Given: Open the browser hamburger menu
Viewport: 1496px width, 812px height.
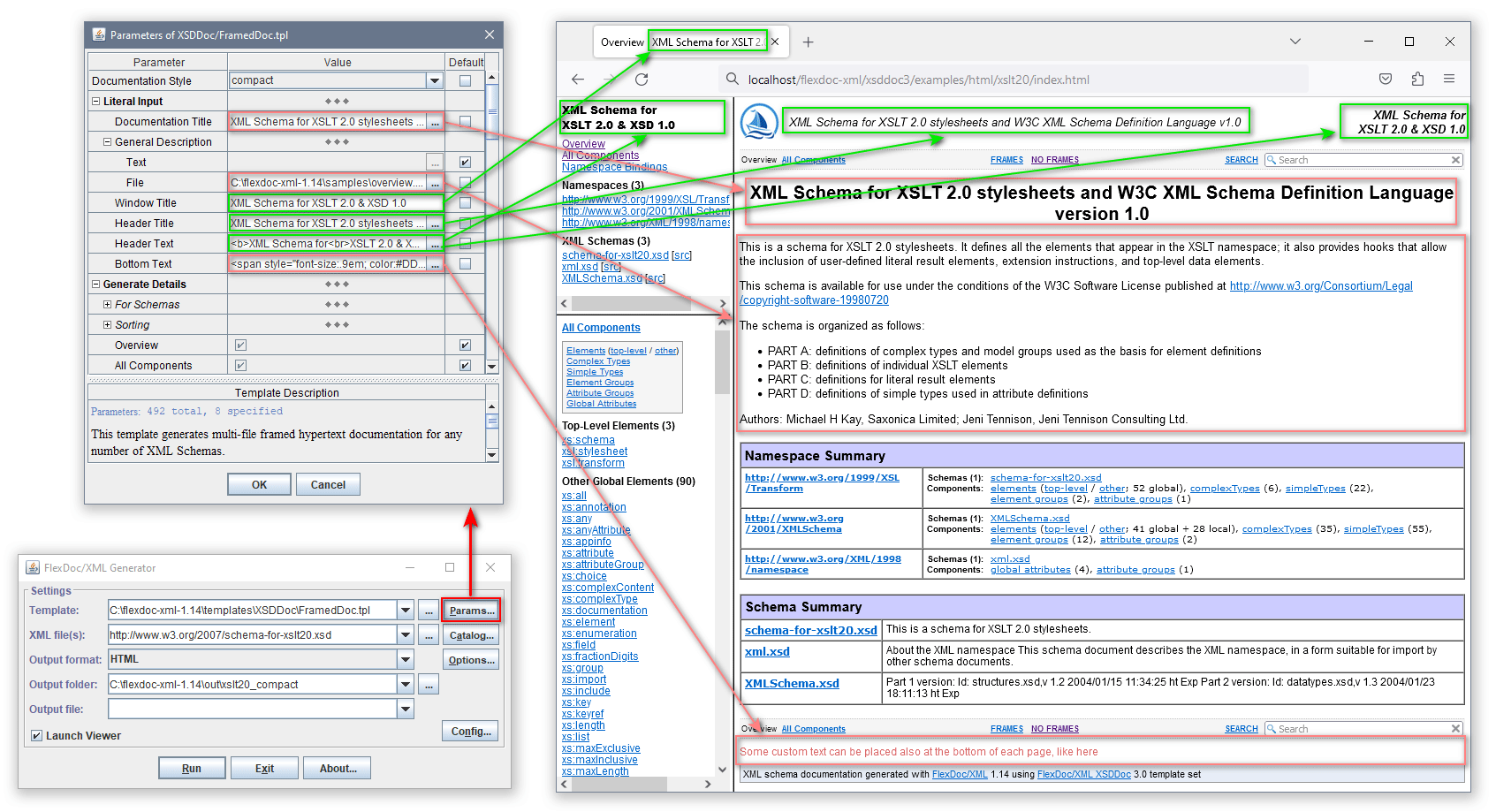Looking at the screenshot, I should click(1449, 80).
